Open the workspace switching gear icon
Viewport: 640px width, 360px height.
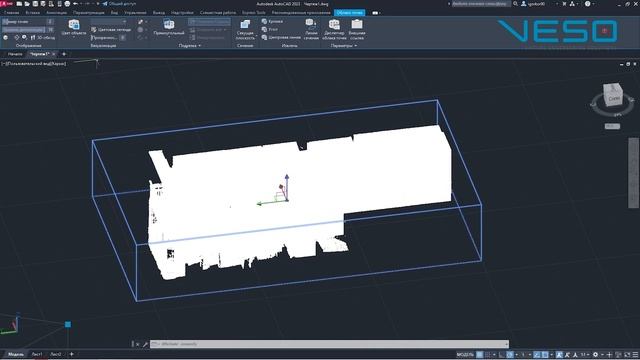click(595, 354)
